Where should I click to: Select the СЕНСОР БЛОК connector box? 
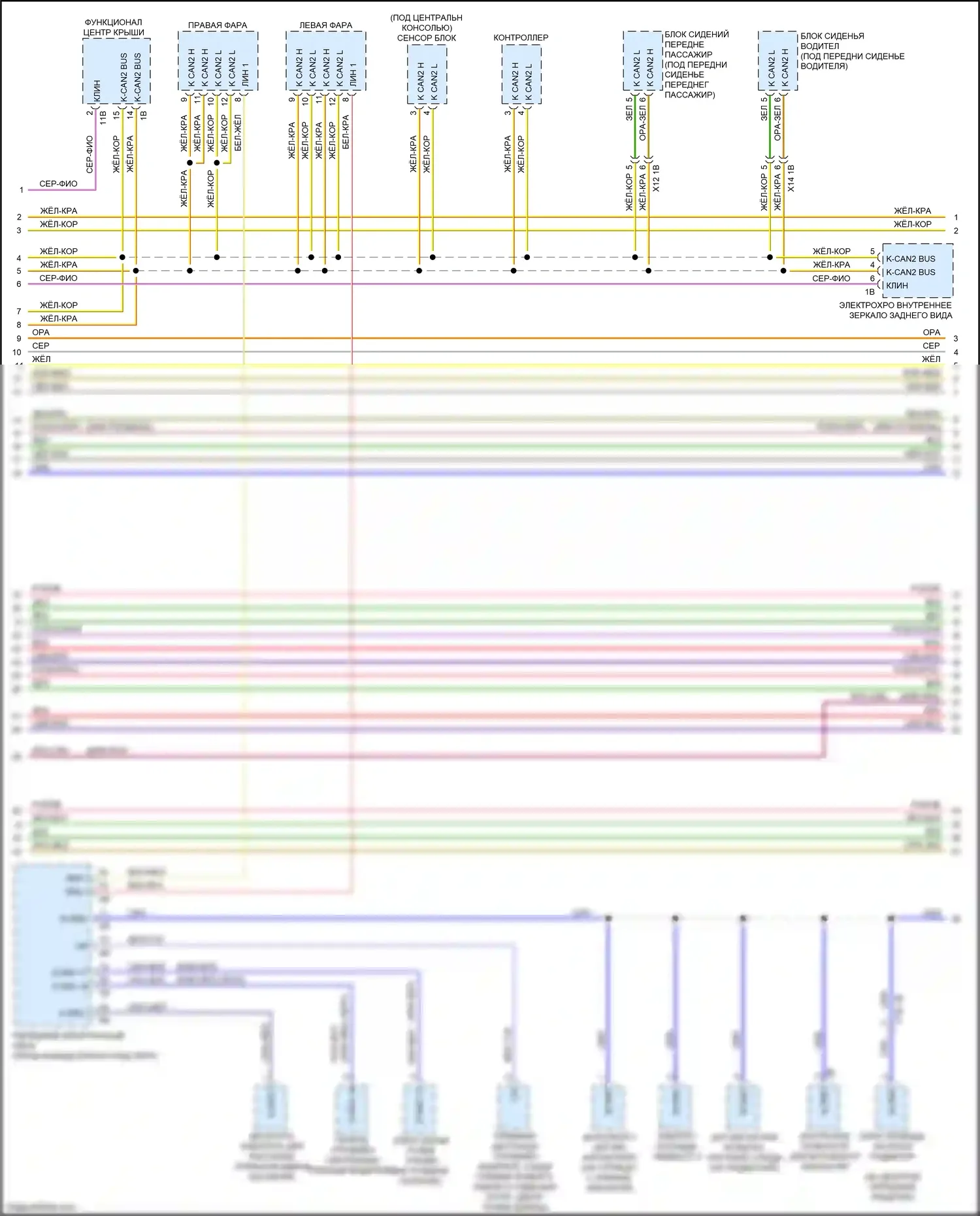tap(427, 75)
